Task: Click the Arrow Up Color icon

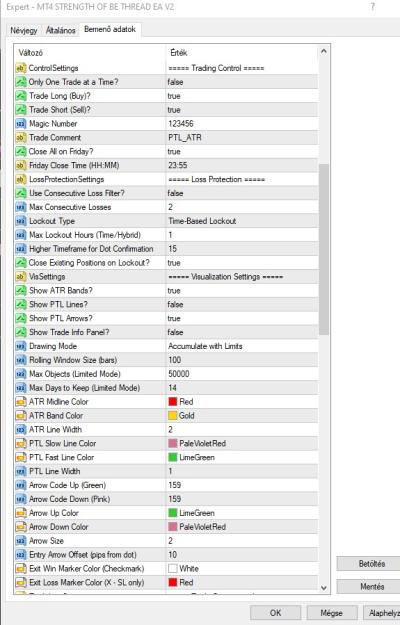Action: pyautogui.click(x=21, y=513)
